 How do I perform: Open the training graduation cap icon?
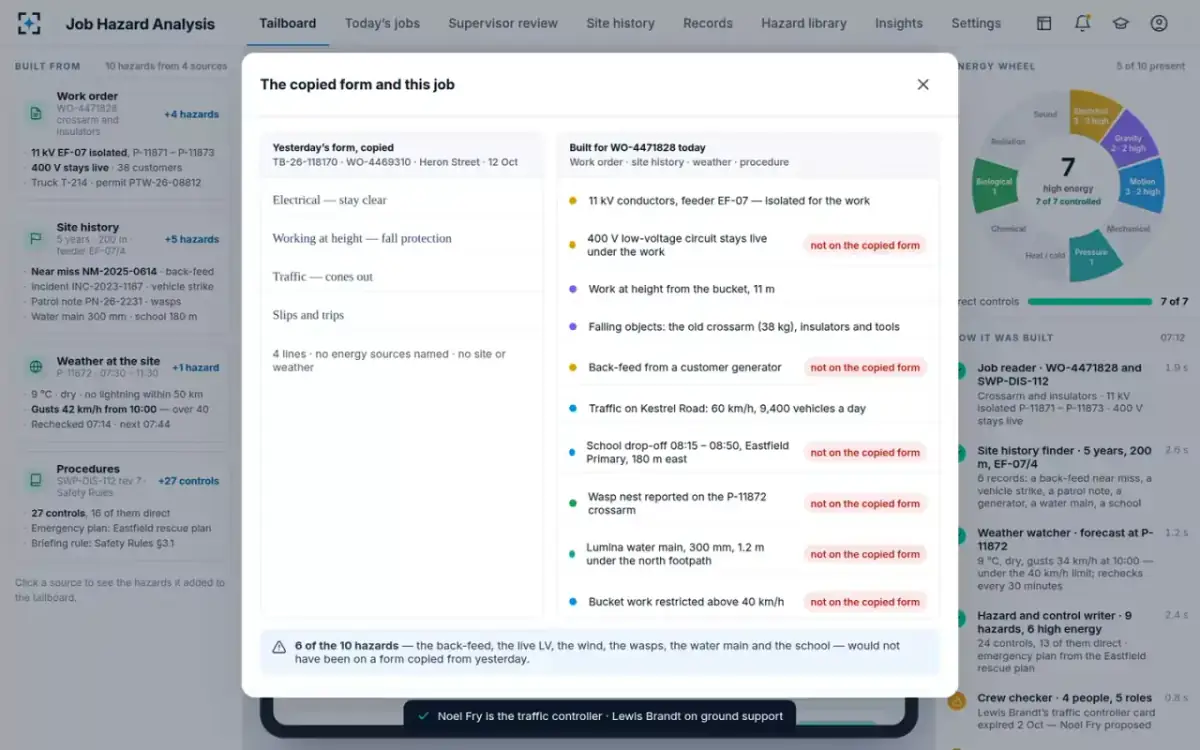tap(1120, 23)
